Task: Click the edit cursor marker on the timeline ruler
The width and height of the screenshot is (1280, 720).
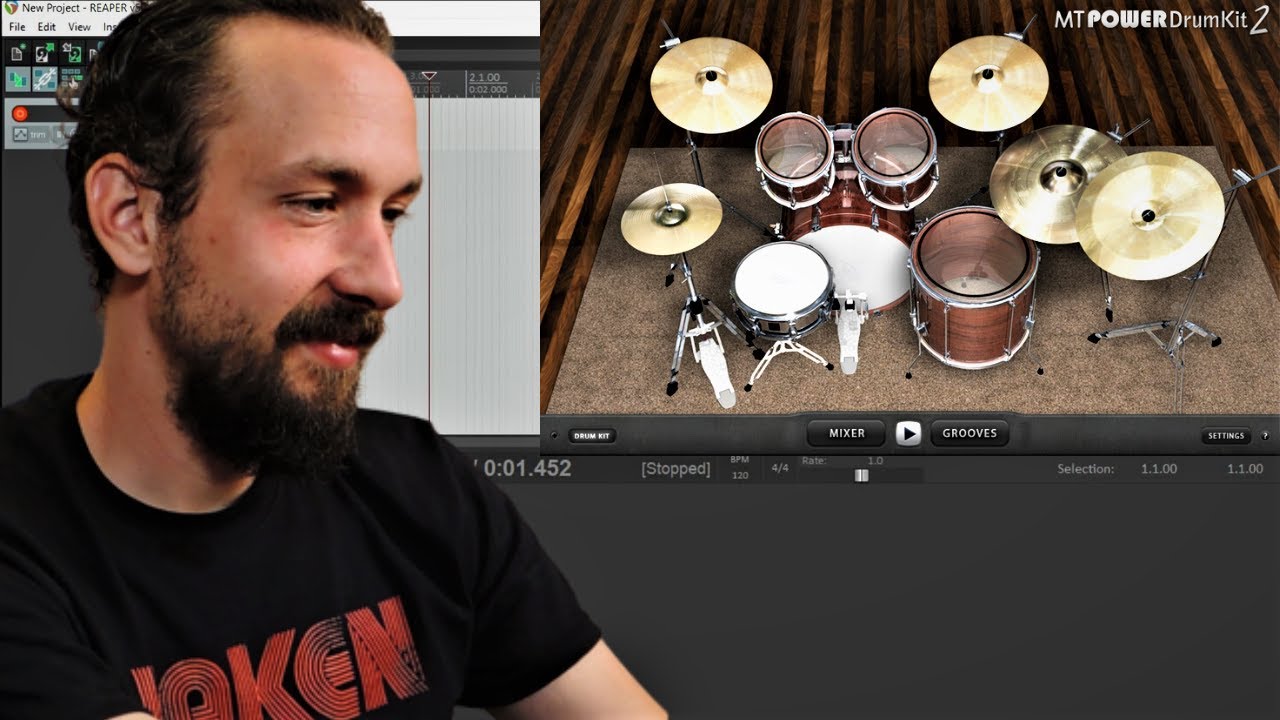Action: click(x=429, y=77)
